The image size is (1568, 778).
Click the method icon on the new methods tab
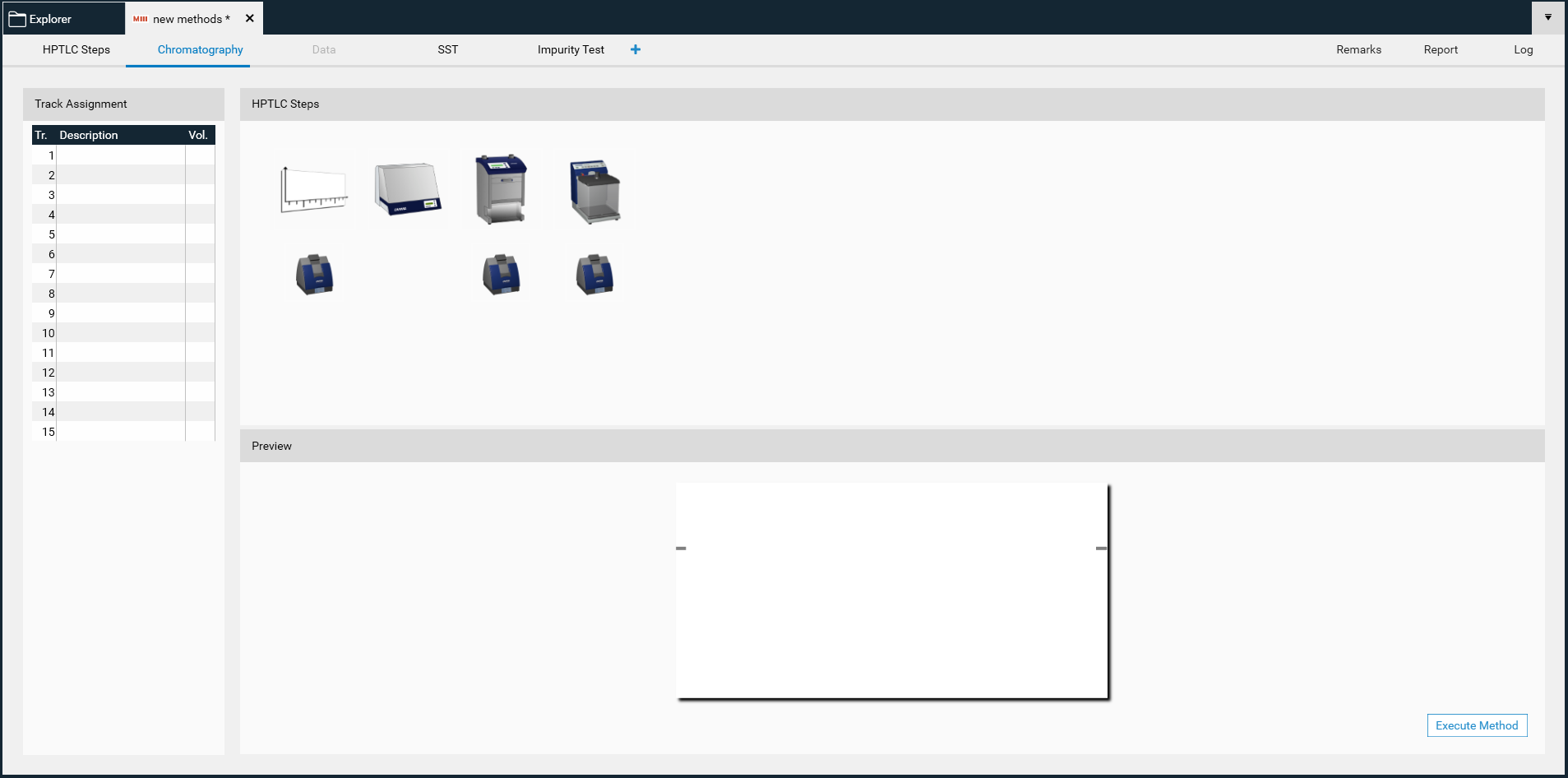141,18
